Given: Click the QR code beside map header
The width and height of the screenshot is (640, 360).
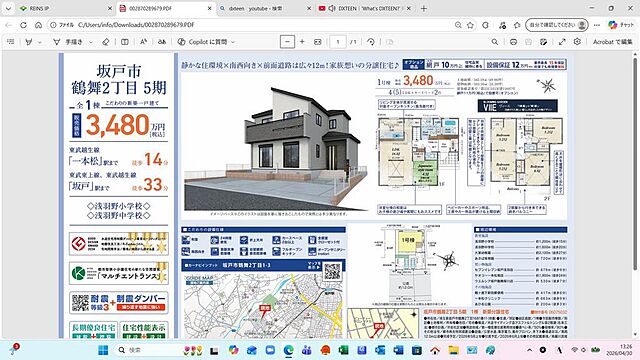Looking at the screenshot, I should (x=332, y=270).
